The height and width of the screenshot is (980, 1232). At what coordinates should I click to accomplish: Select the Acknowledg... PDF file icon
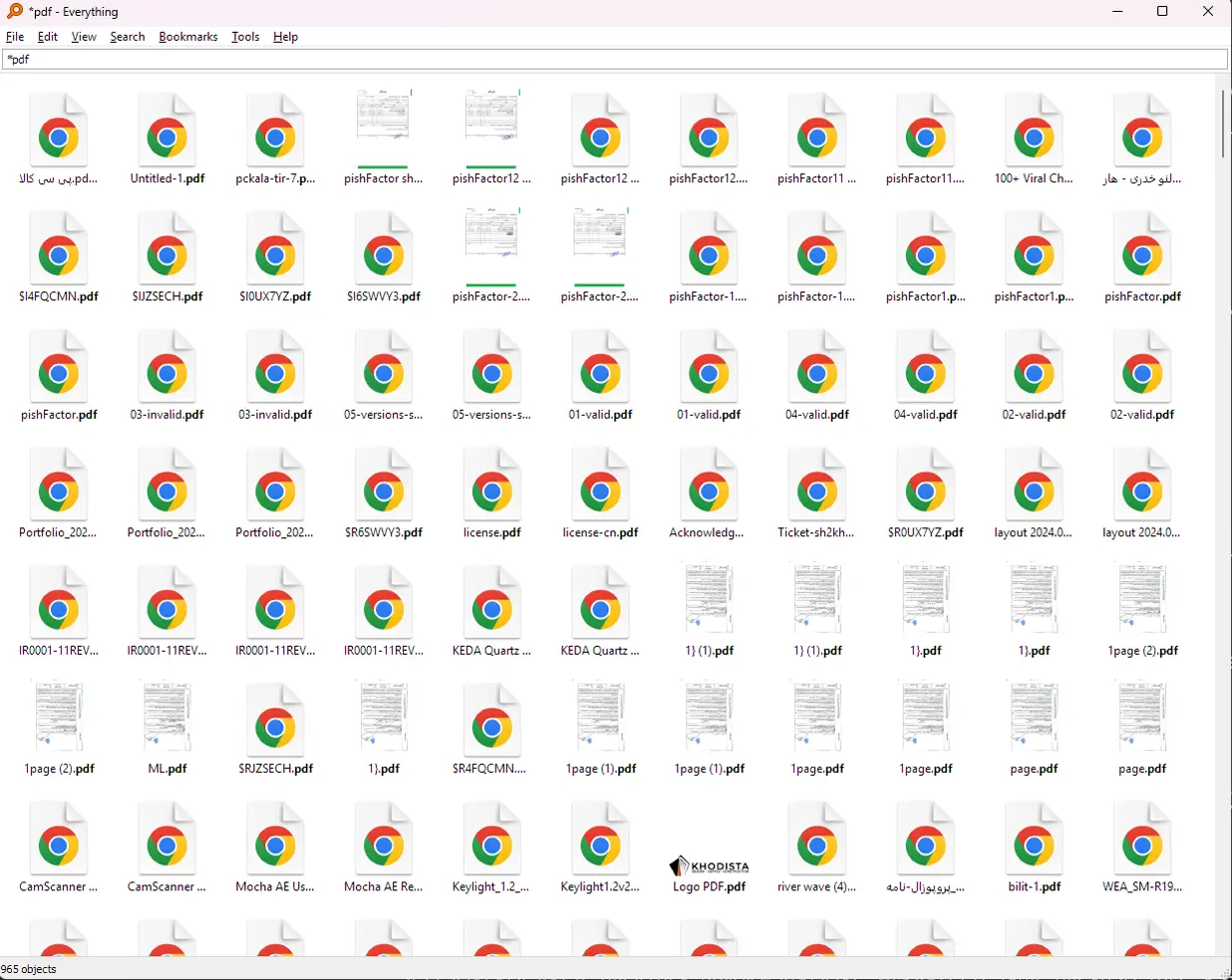(709, 485)
